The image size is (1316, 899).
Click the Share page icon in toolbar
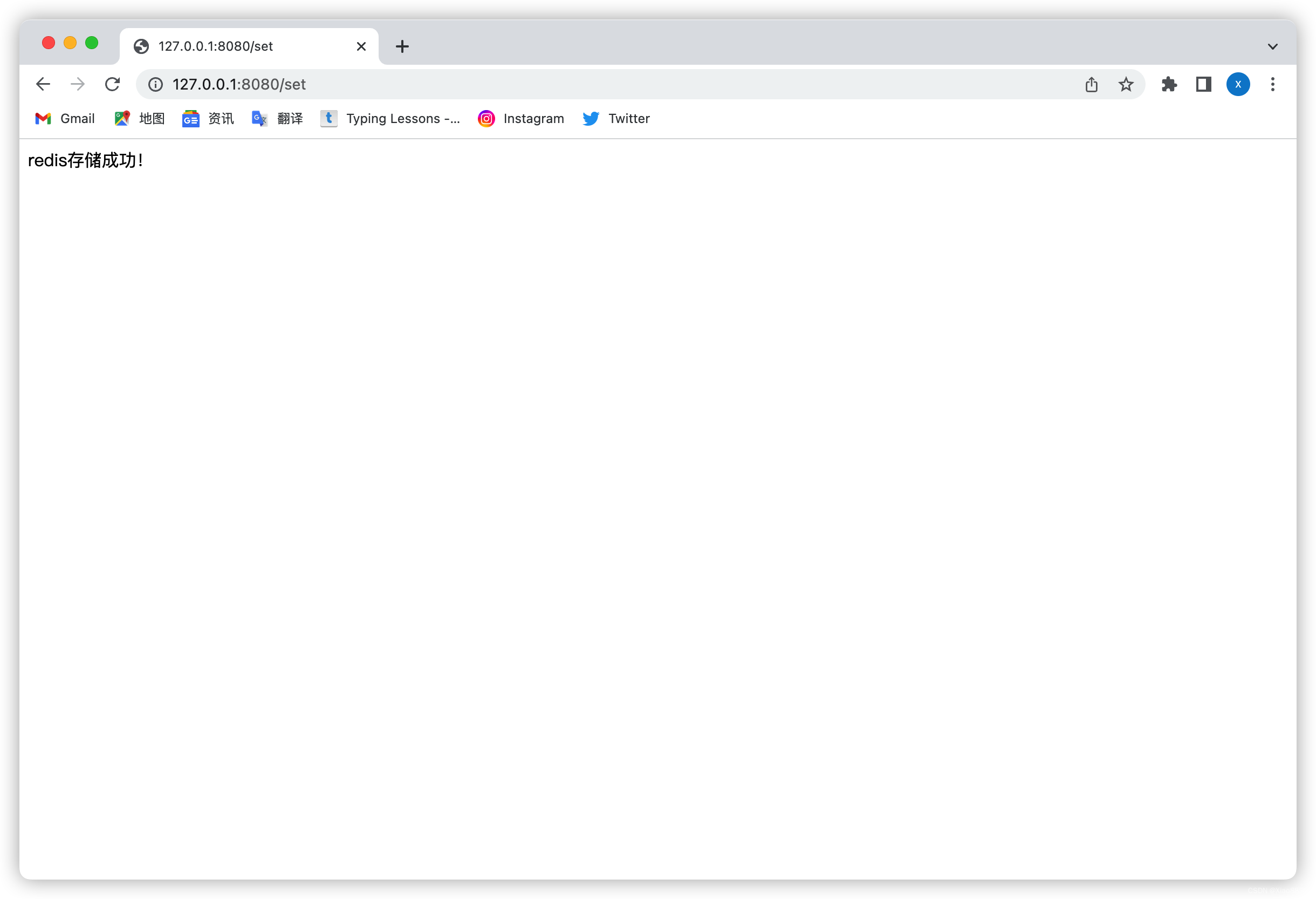[1093, 84]
